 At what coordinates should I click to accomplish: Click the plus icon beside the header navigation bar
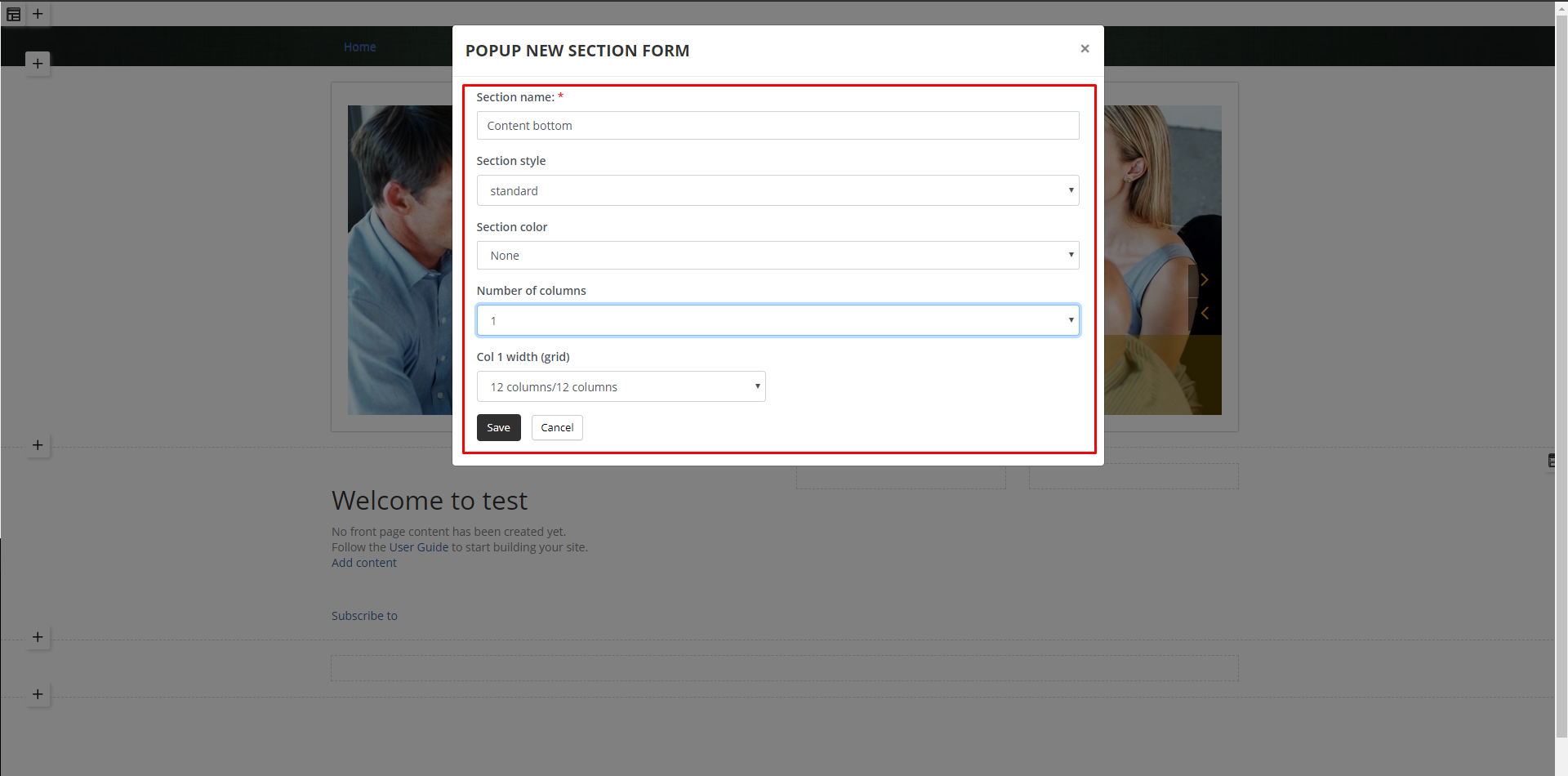pyautogui.click(x=38, y=63)
